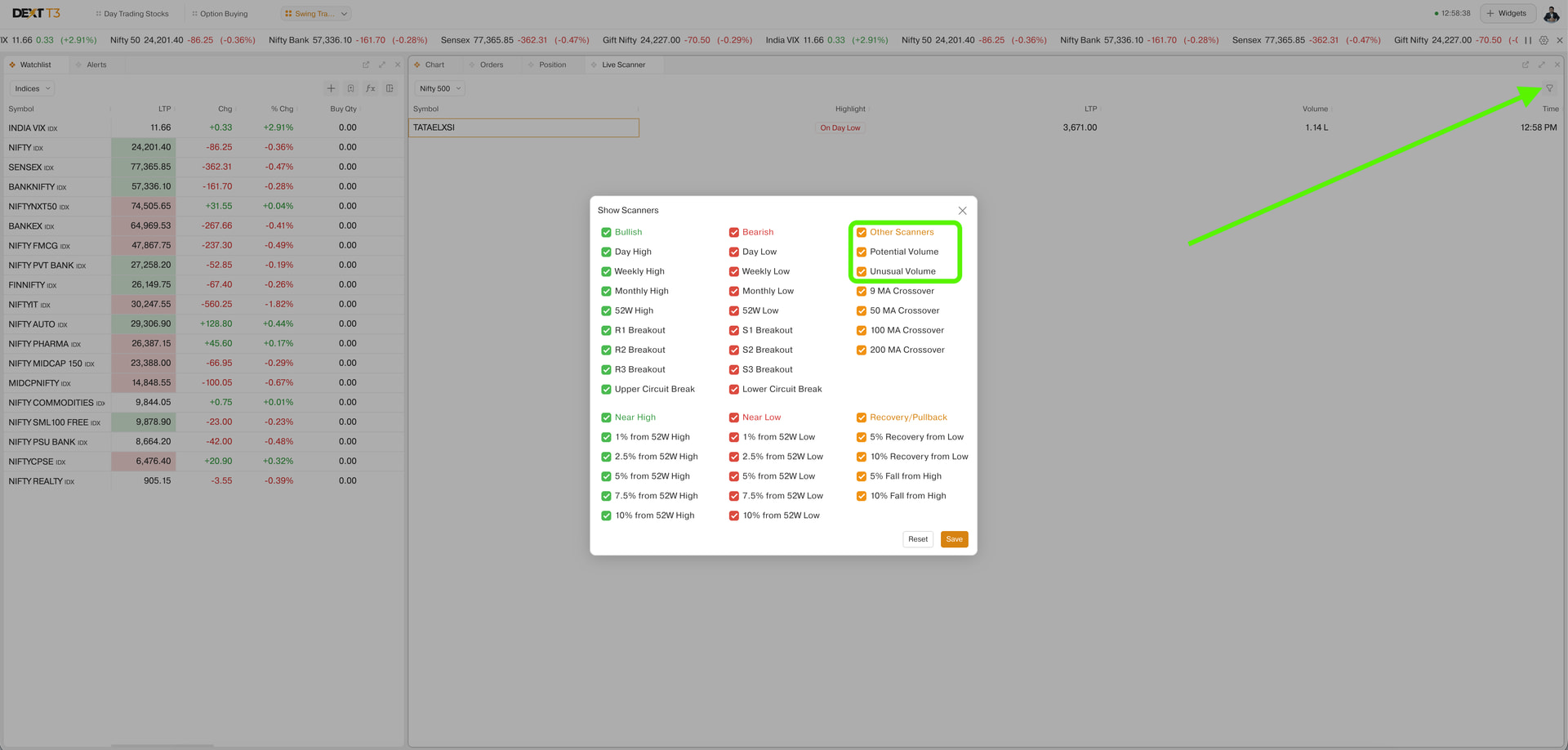Screen dimensions: 1568x750
Task: Disable the Lower Circuit Break checkbox
Action: 734,390
